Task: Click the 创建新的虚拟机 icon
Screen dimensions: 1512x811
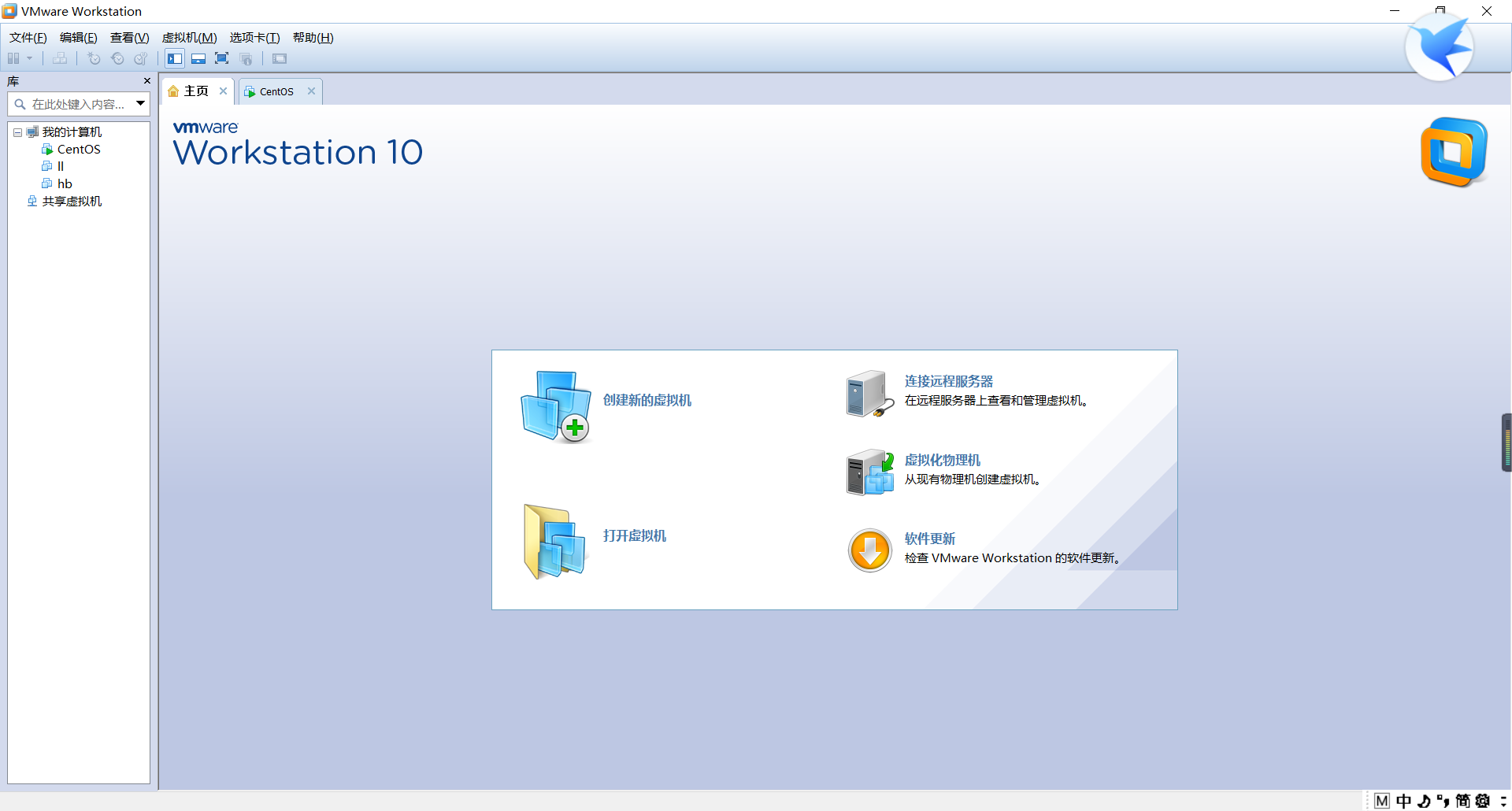Action: pos(556,405)
